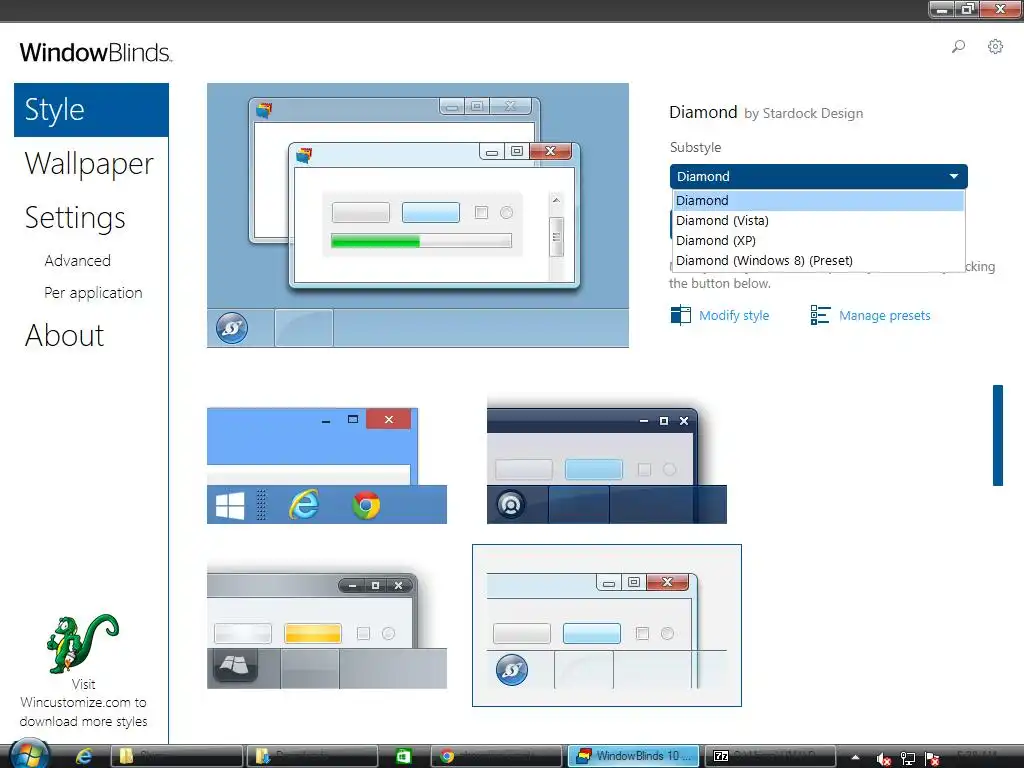This screenshot has height=768, width=1024.
Task: Open the Settings section
Action: [75, 217]
